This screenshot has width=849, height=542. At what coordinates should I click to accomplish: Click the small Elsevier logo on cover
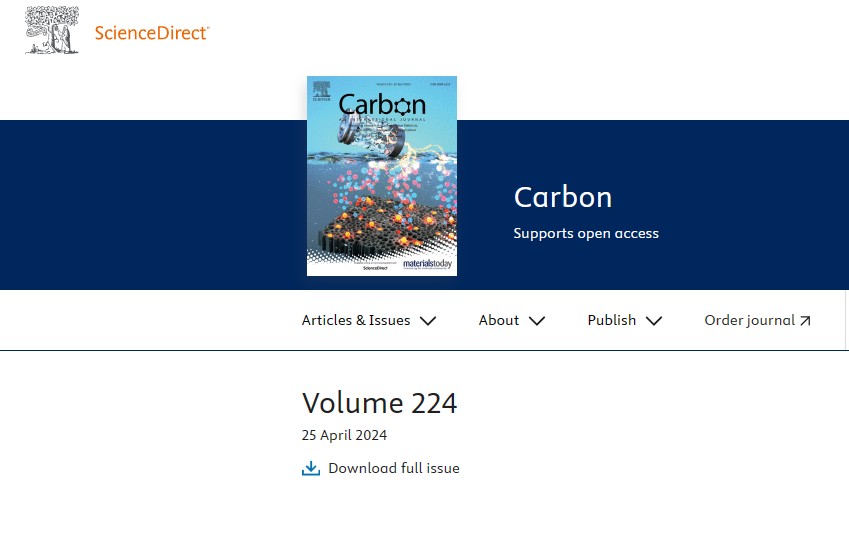coord(321,91)
